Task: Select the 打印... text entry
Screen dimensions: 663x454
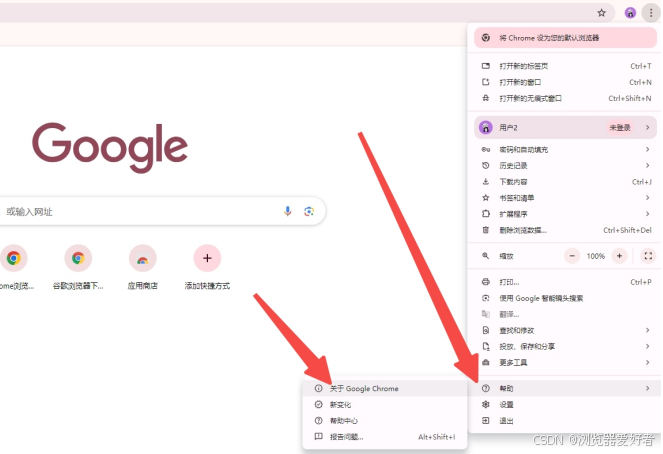Action: [509, 282]
